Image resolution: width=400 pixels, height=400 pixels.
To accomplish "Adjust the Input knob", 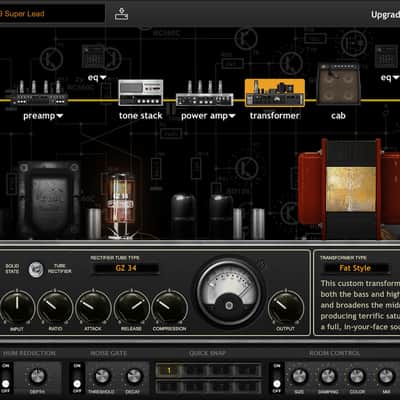I will pos(17,307).
